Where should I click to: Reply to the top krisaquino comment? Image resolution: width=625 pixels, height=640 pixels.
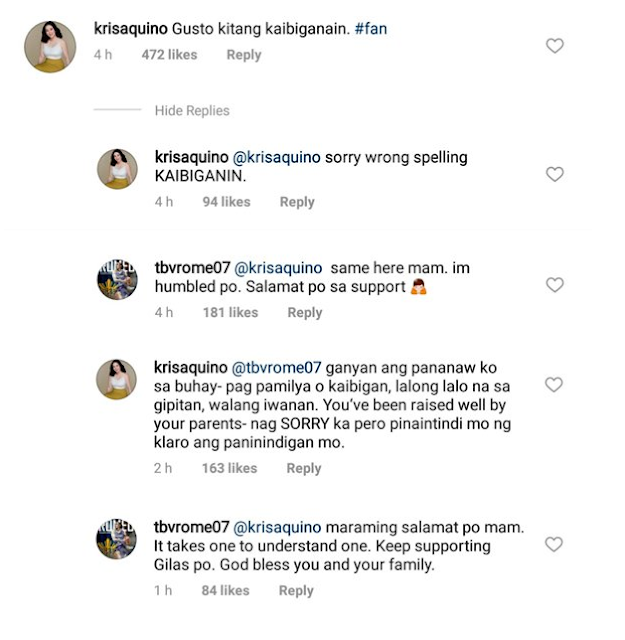(x=243, y=55)
